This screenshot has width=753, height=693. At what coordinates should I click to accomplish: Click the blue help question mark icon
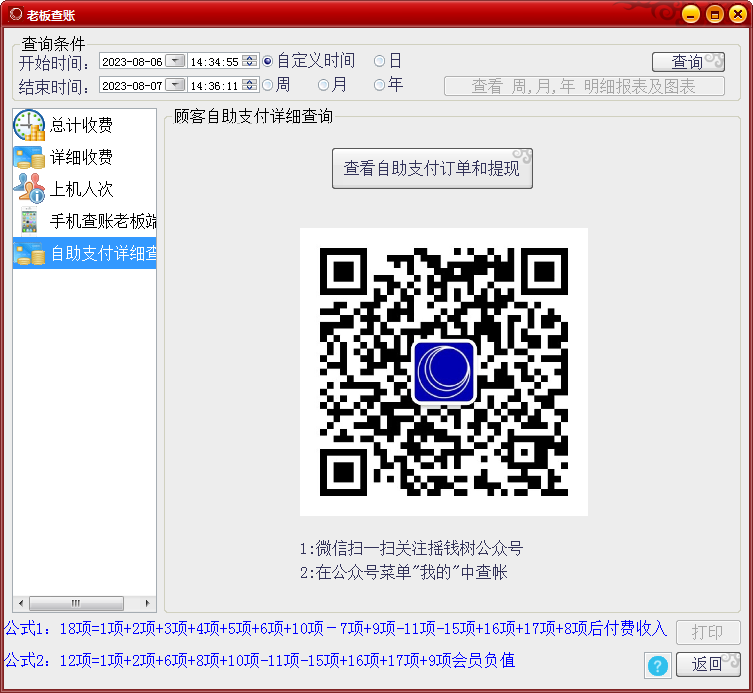658,665
